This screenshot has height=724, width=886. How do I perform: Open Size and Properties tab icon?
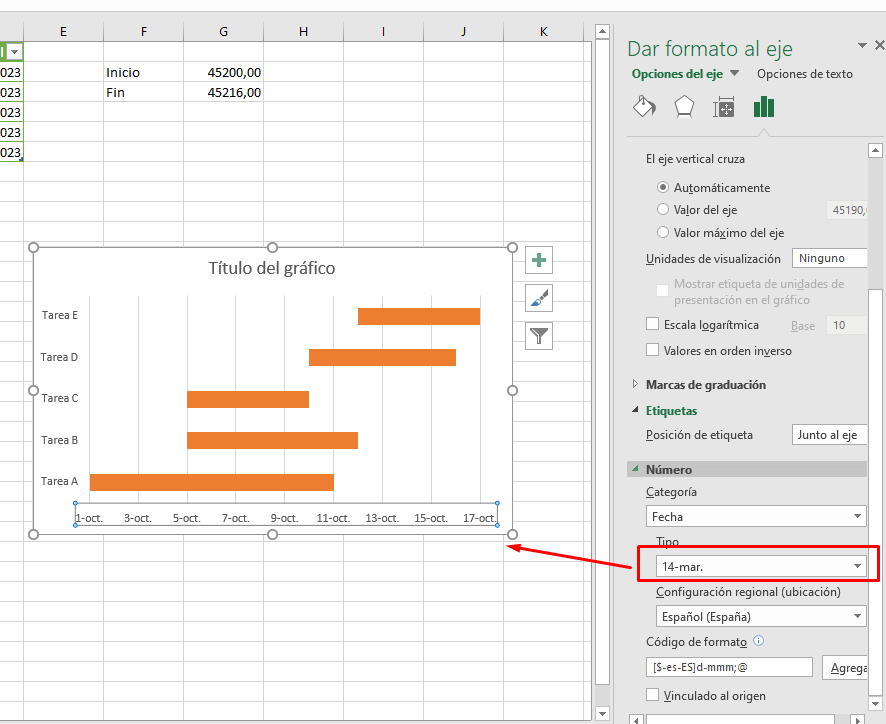tap(724, 108)
